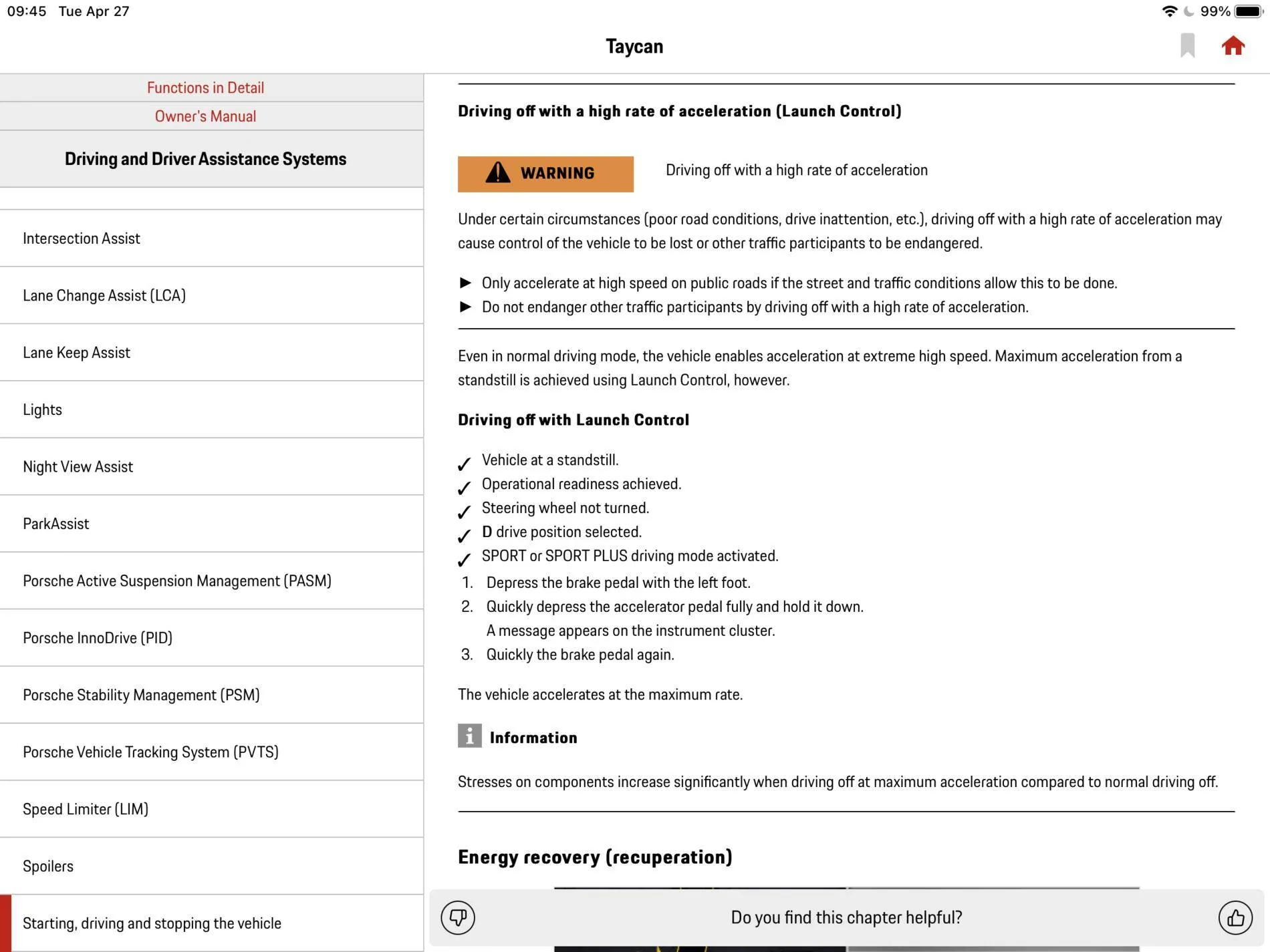Bookmark this page with the bookmark icon
Image resolution: width=1270 pixels, height=952 pixels.
point(1187,45)
